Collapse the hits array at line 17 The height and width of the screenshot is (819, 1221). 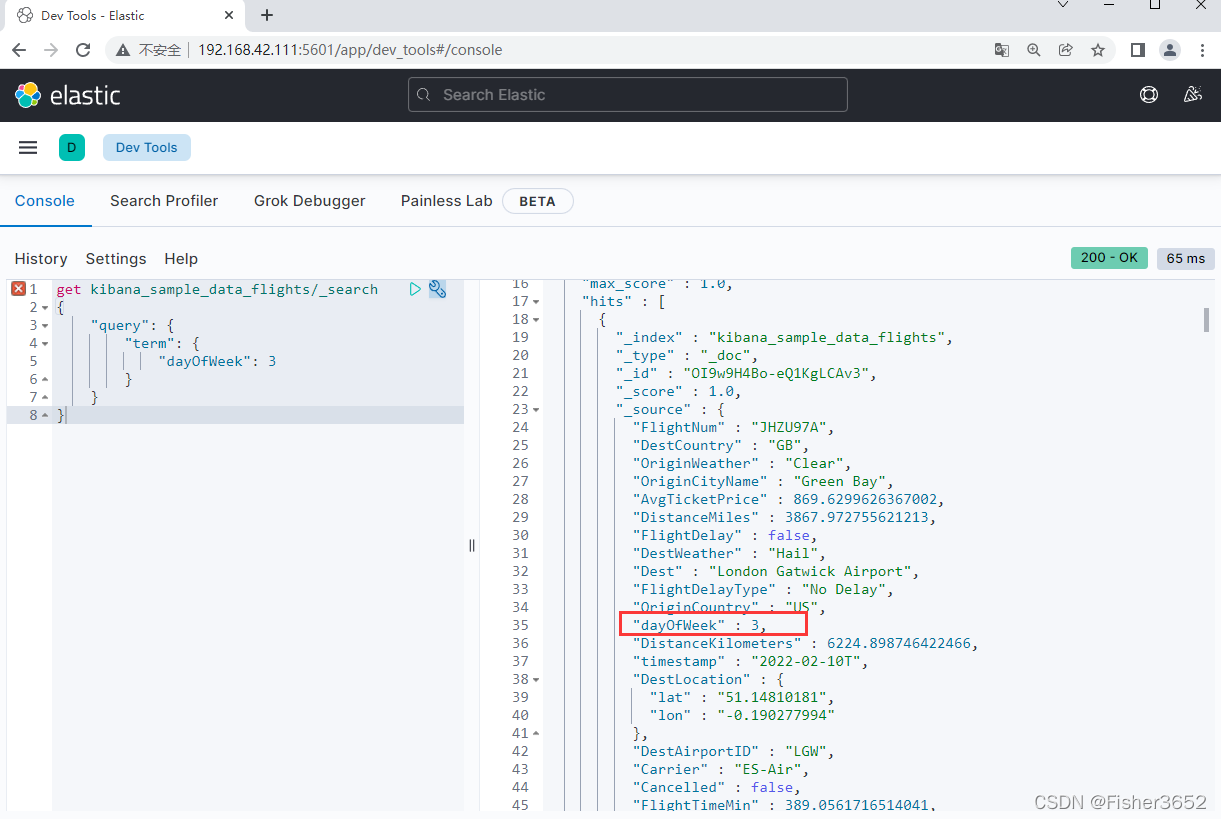click(x=536, y=301)
